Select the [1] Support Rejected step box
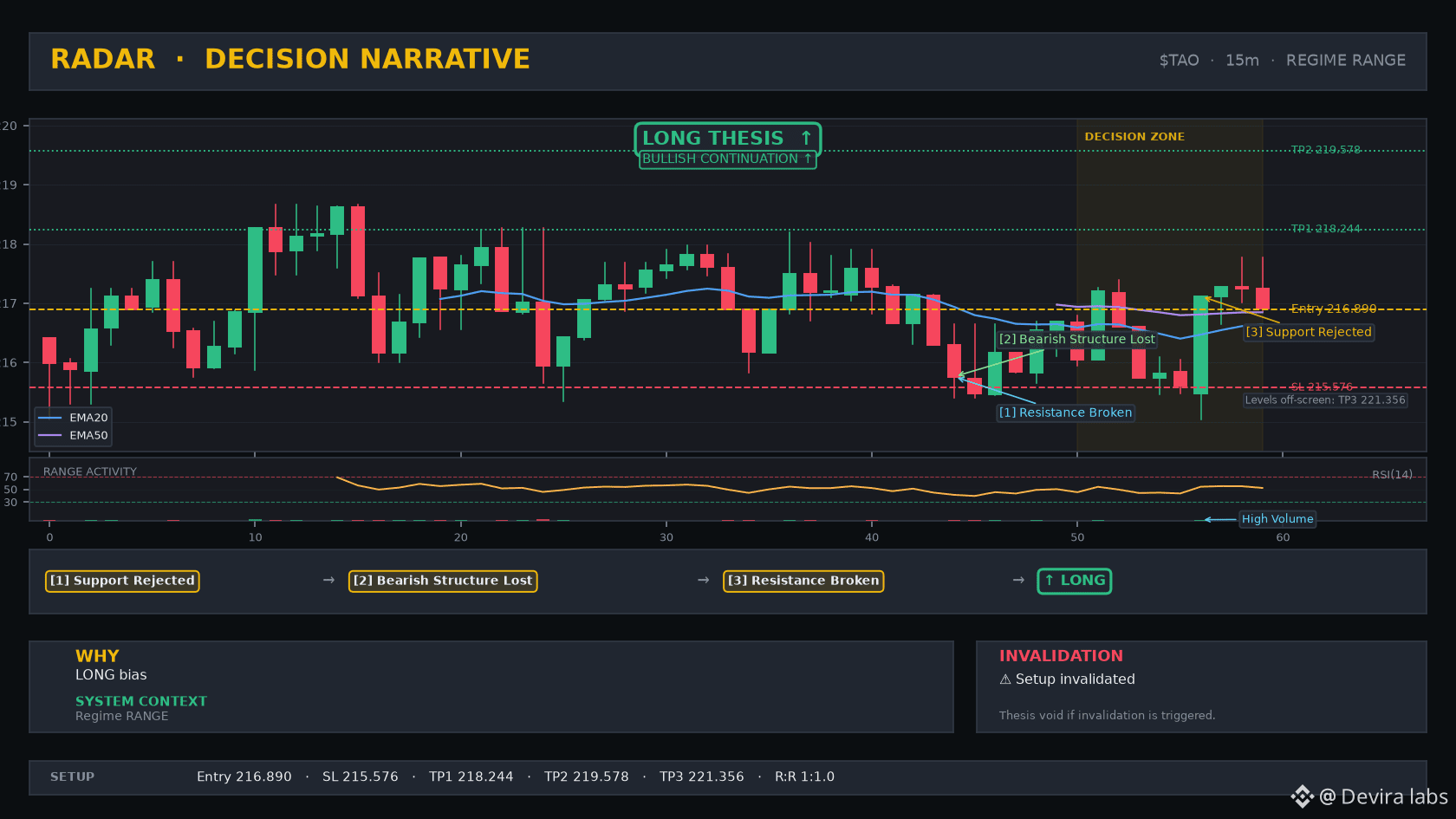Viewport: 1456px width, 819px height. [x=122, y=581]
